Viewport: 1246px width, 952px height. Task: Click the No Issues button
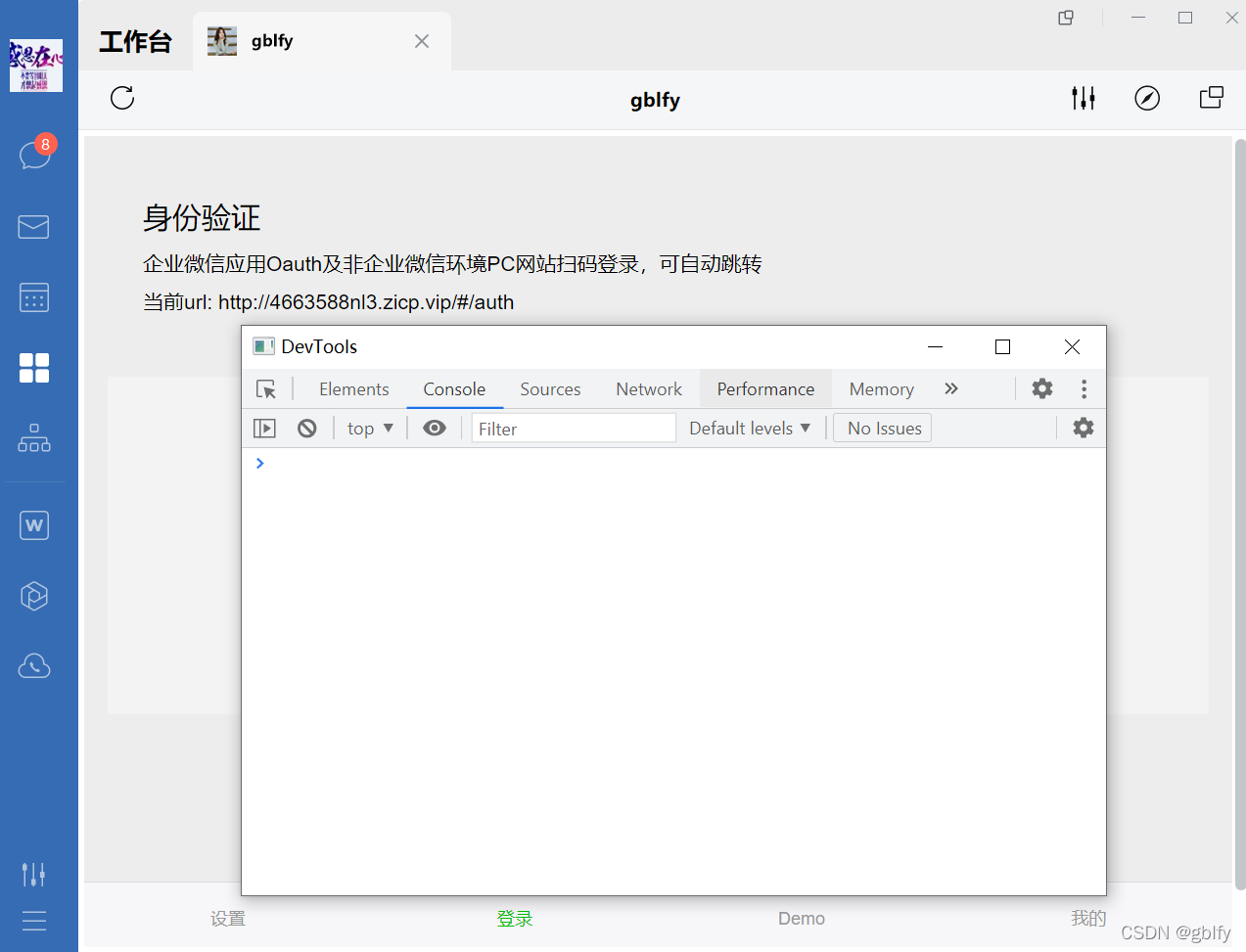(881, 428)
